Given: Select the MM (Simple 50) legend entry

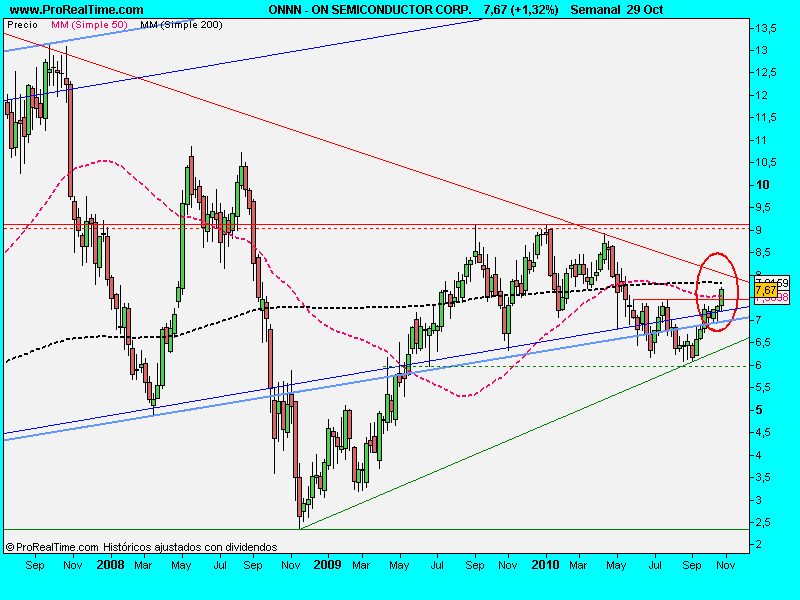Looking at the screenshot, I should point(89,24).
